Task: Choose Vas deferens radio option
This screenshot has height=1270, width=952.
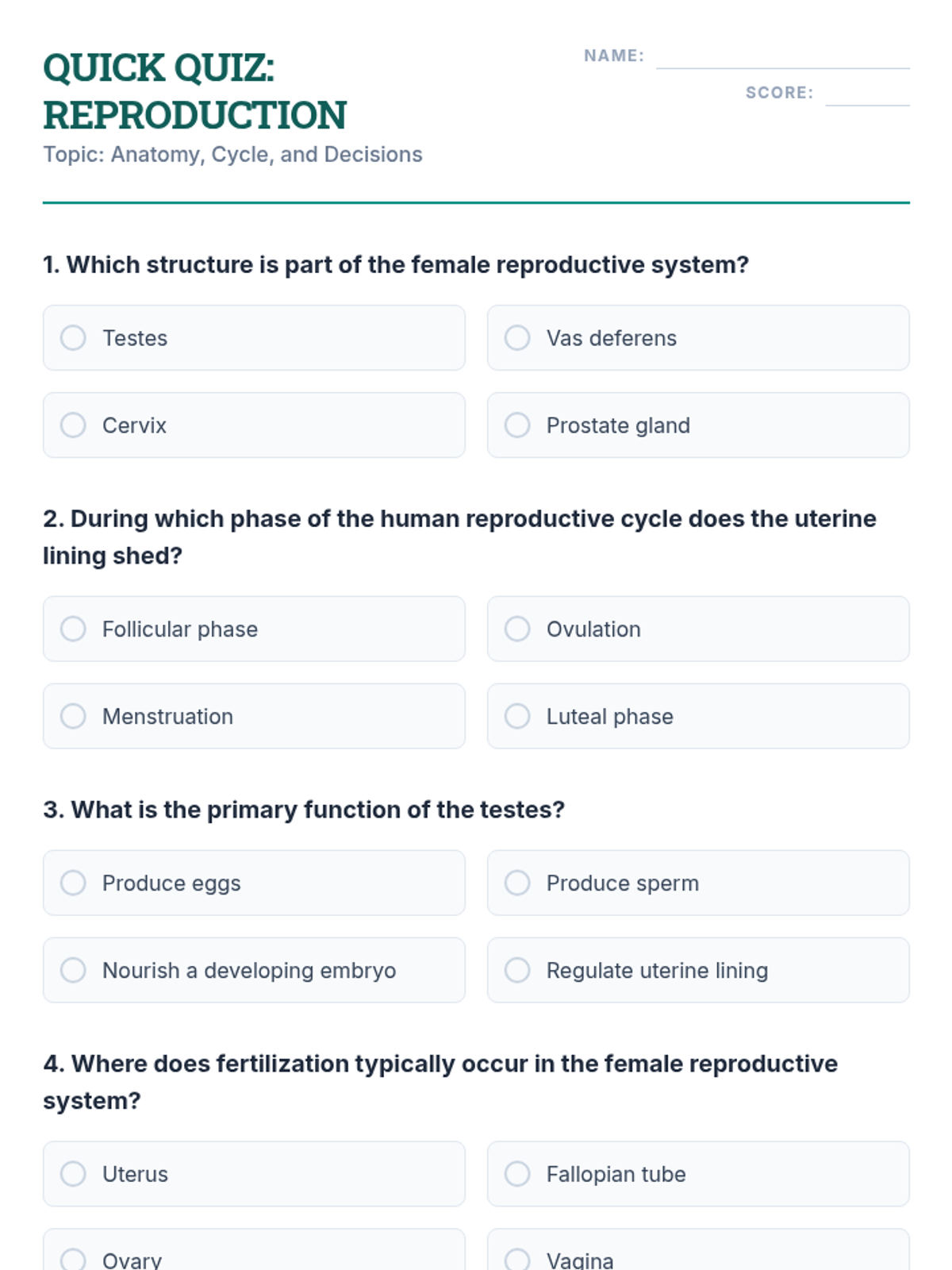Action: pos(698,337)
